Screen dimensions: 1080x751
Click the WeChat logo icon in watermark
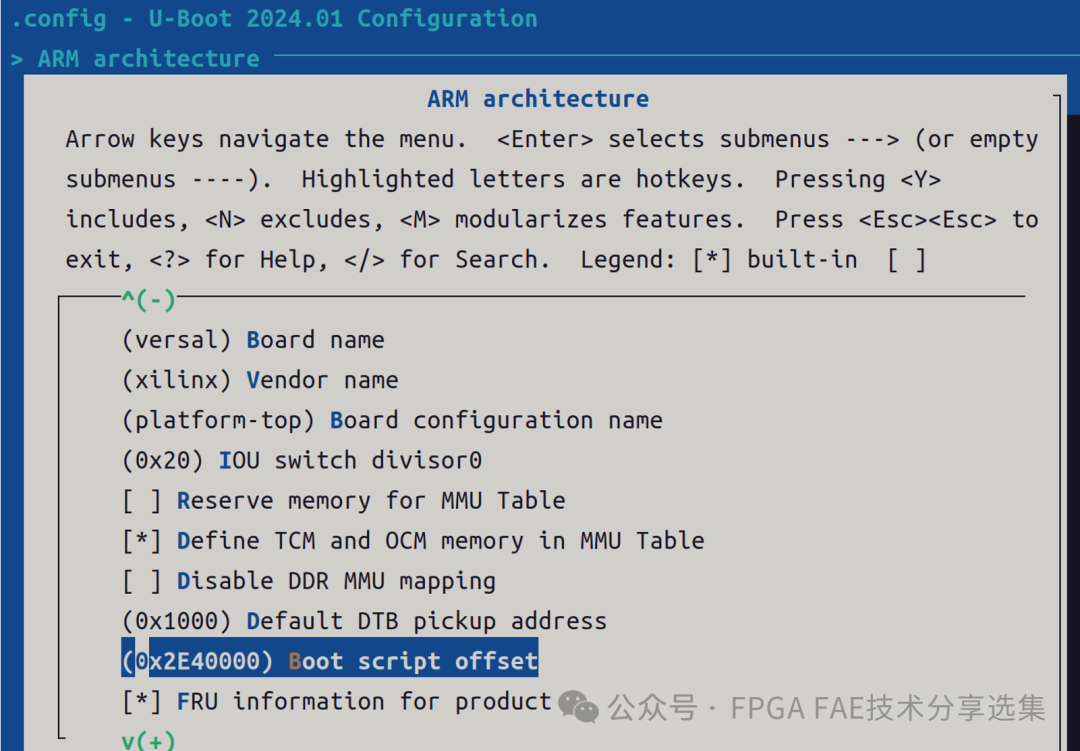[578, 707]
